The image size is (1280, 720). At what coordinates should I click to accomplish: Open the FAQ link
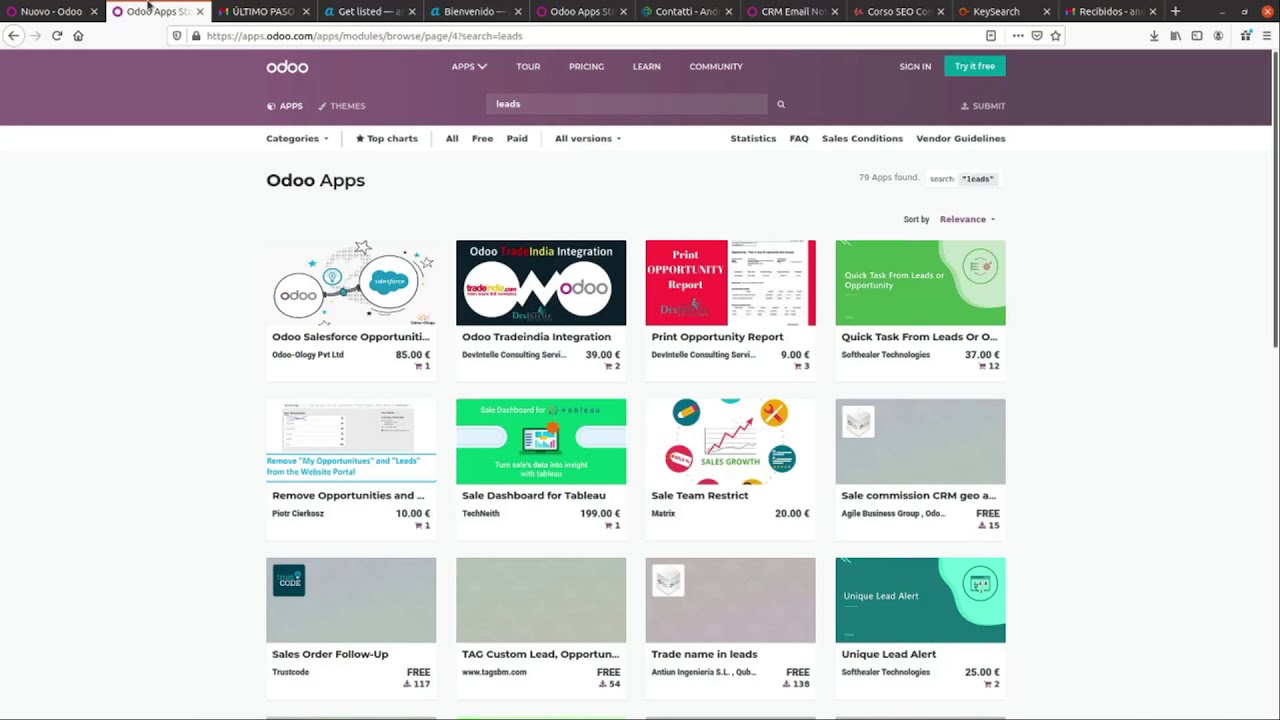click(x=799, y=139)
